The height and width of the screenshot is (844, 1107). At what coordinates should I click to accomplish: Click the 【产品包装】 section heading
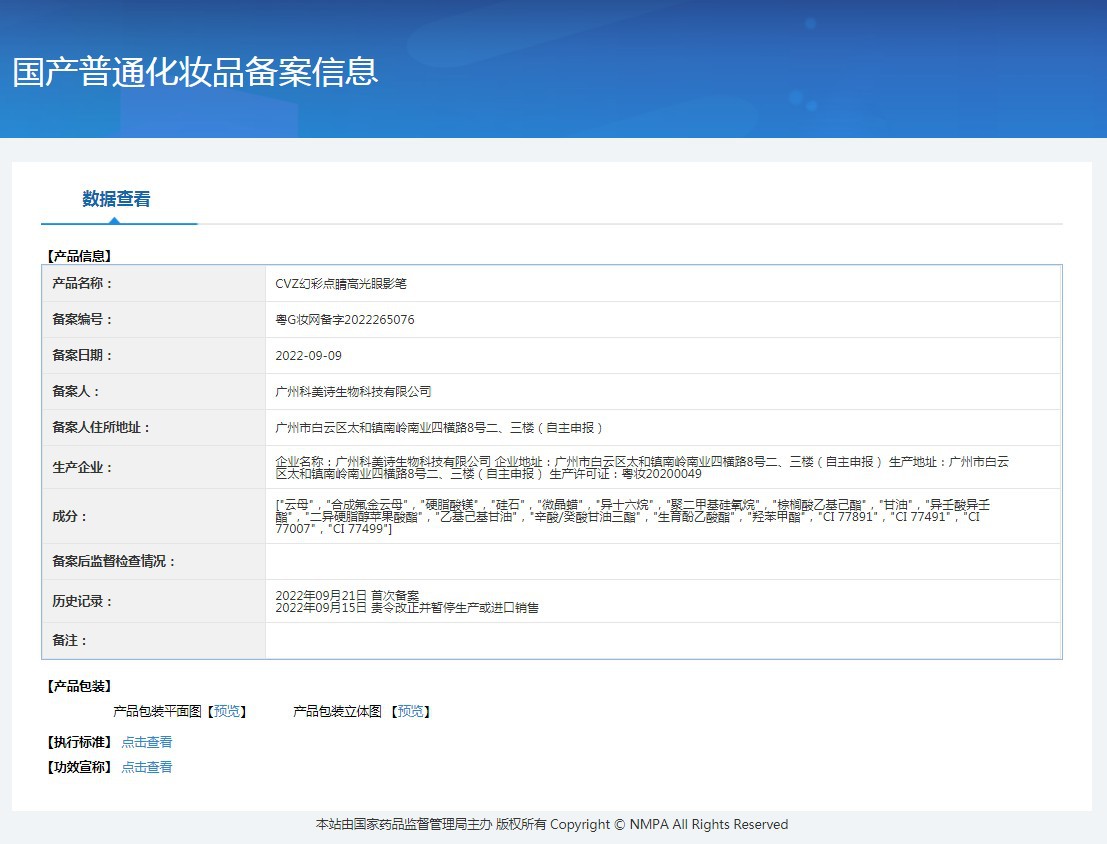pos(79,686)
